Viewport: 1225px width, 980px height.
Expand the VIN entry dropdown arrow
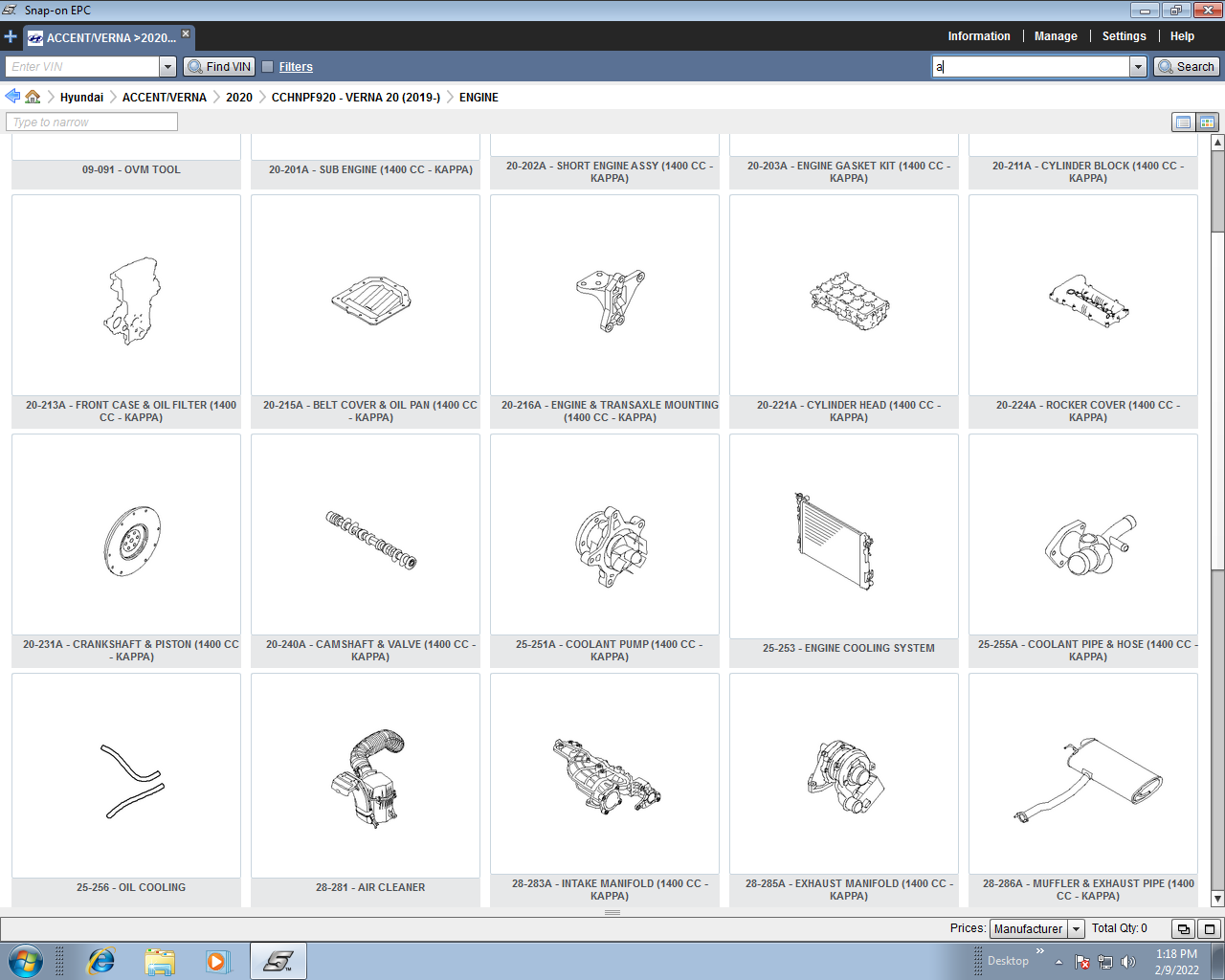(168, 67)
